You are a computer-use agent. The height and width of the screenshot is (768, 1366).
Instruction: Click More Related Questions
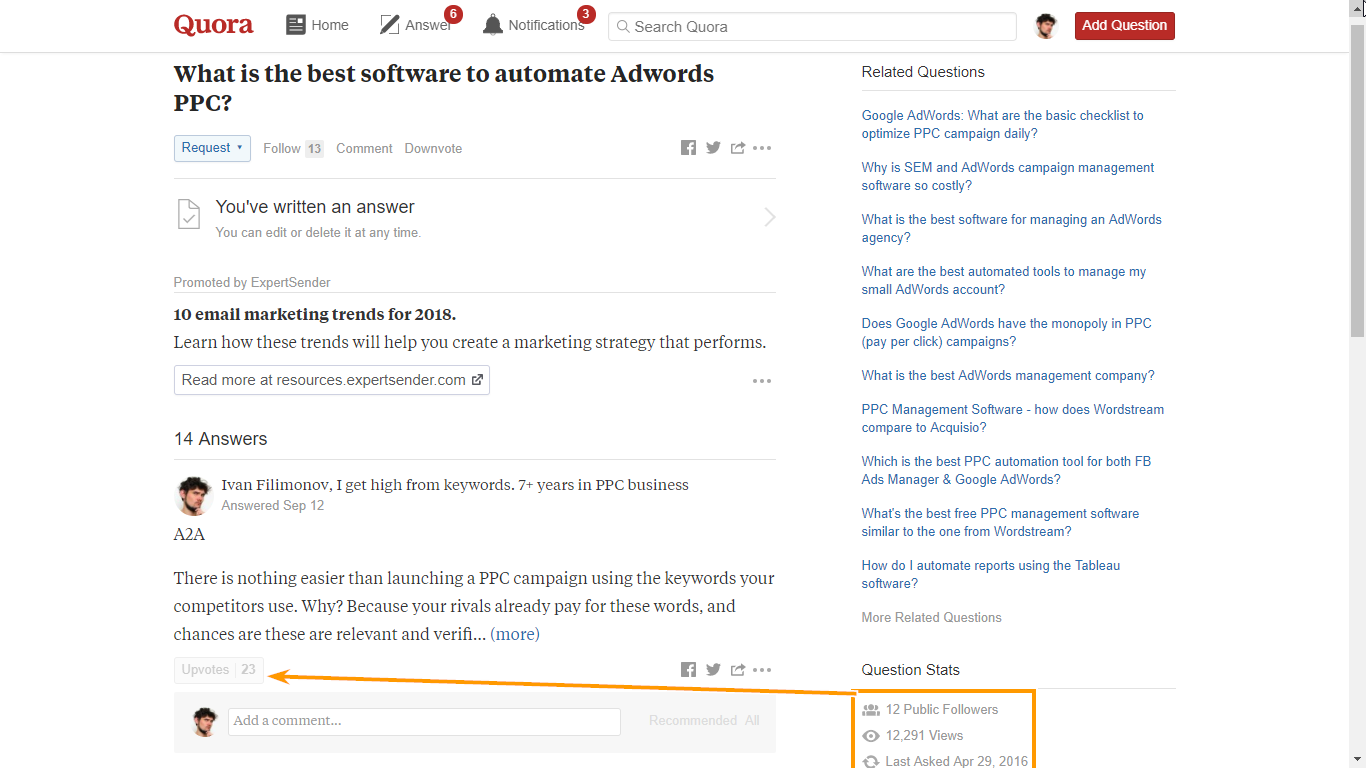[x=932, y=617]
